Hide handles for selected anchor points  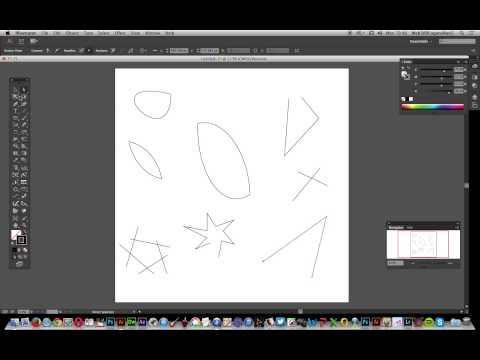(89, 51)
